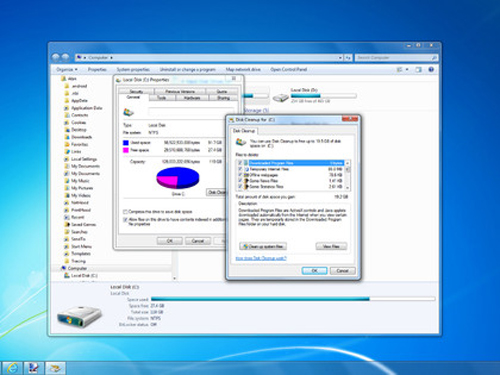The image size is (500, 375).
Task: Enable Compress this drive checkbox
Action: click(125, 212)
